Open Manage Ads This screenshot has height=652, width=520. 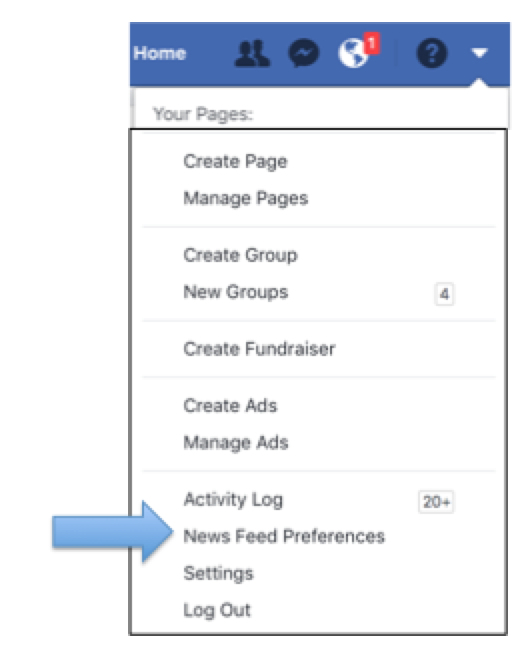[x=236, y=442]
